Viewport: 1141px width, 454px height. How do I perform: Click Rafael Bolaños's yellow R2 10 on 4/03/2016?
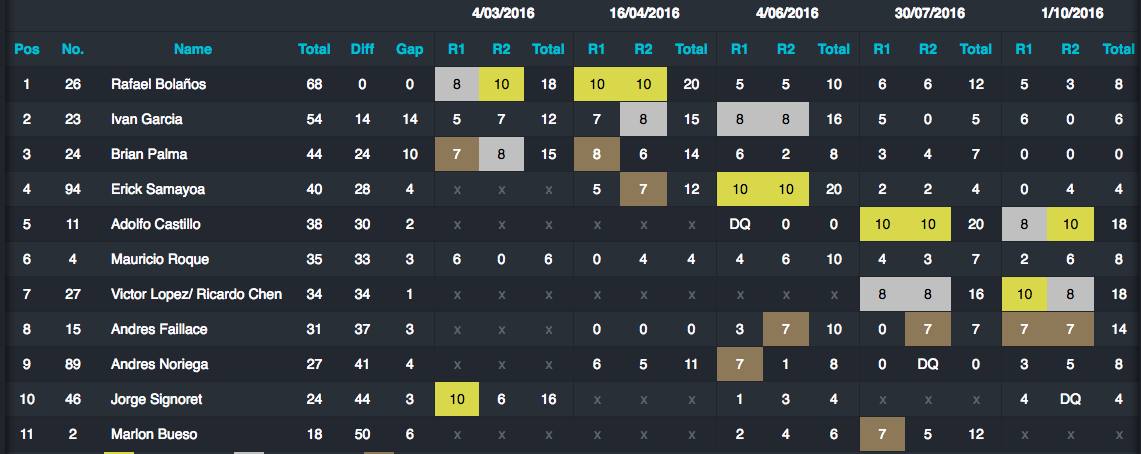[501, 84]
